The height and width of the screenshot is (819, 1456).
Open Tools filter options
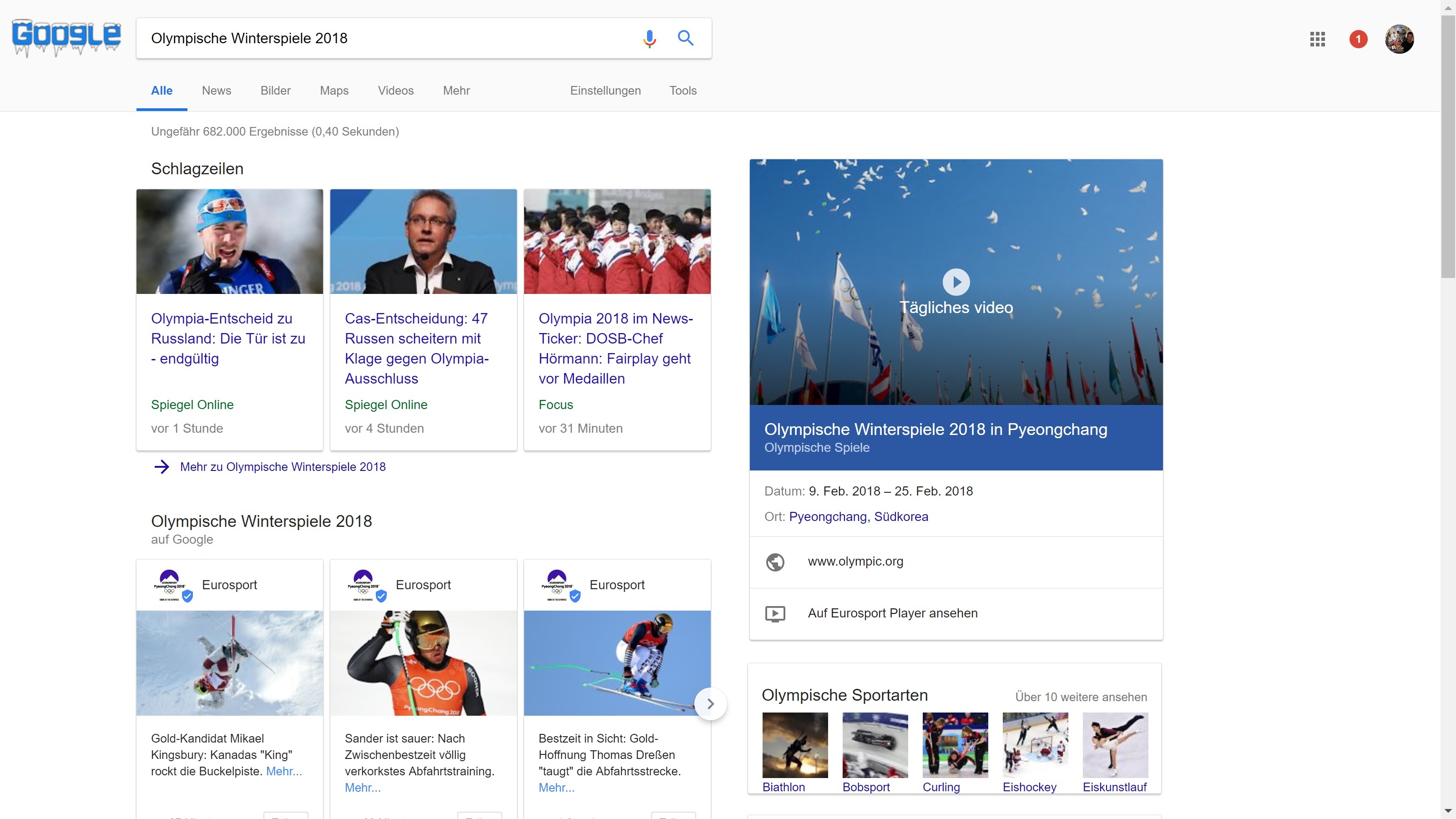(683, 91)
